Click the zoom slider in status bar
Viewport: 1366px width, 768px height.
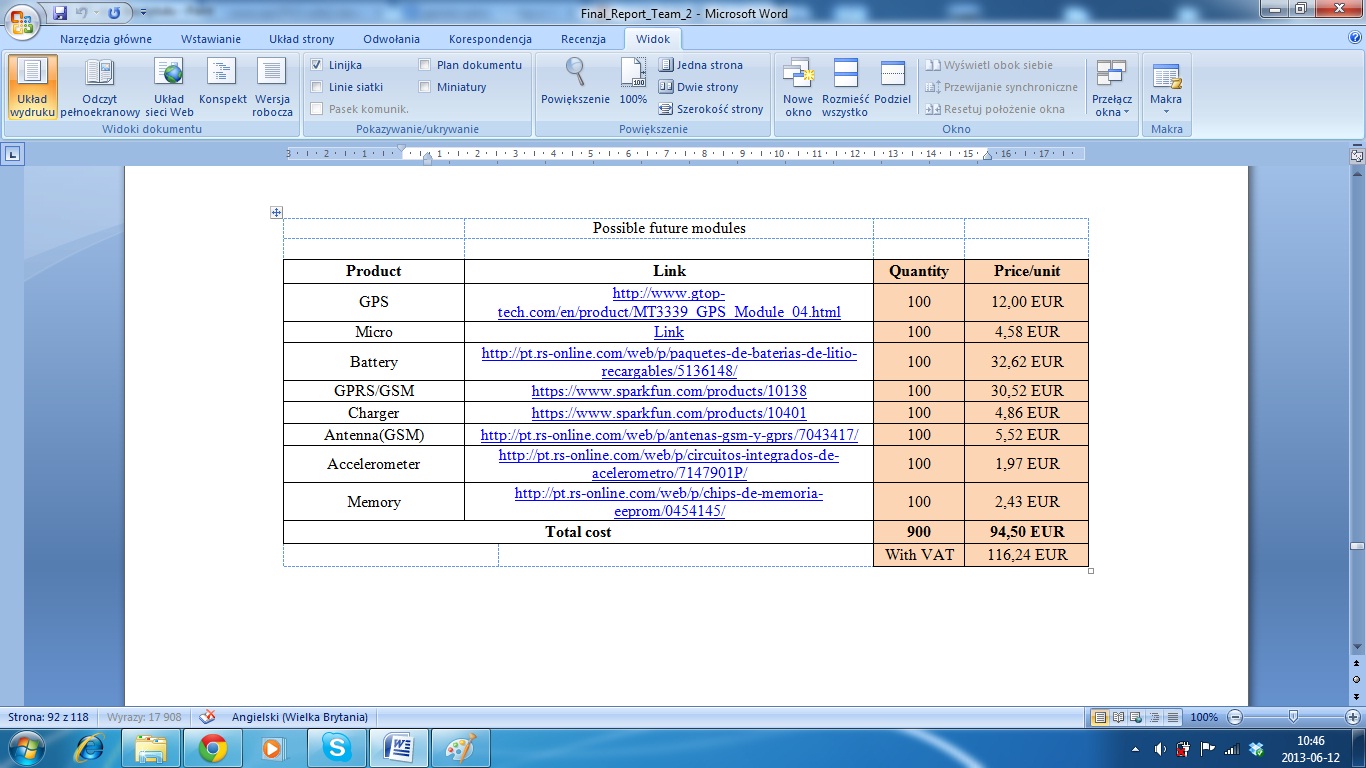pos(1293,717)
